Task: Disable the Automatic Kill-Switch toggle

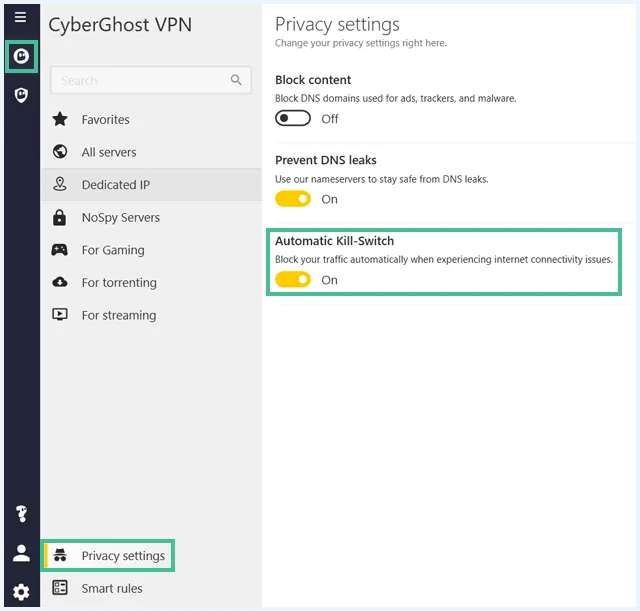Action: [x=293, y=280]
